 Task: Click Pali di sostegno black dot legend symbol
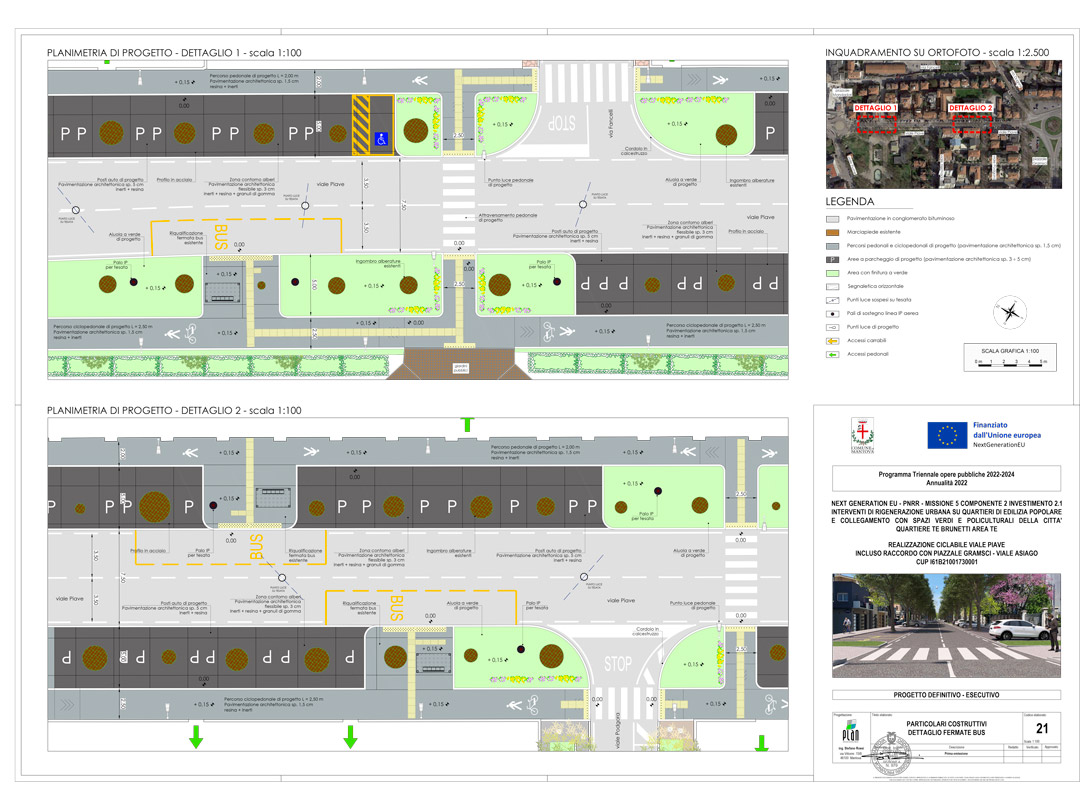pyautogui.click(x=831, y=313)
